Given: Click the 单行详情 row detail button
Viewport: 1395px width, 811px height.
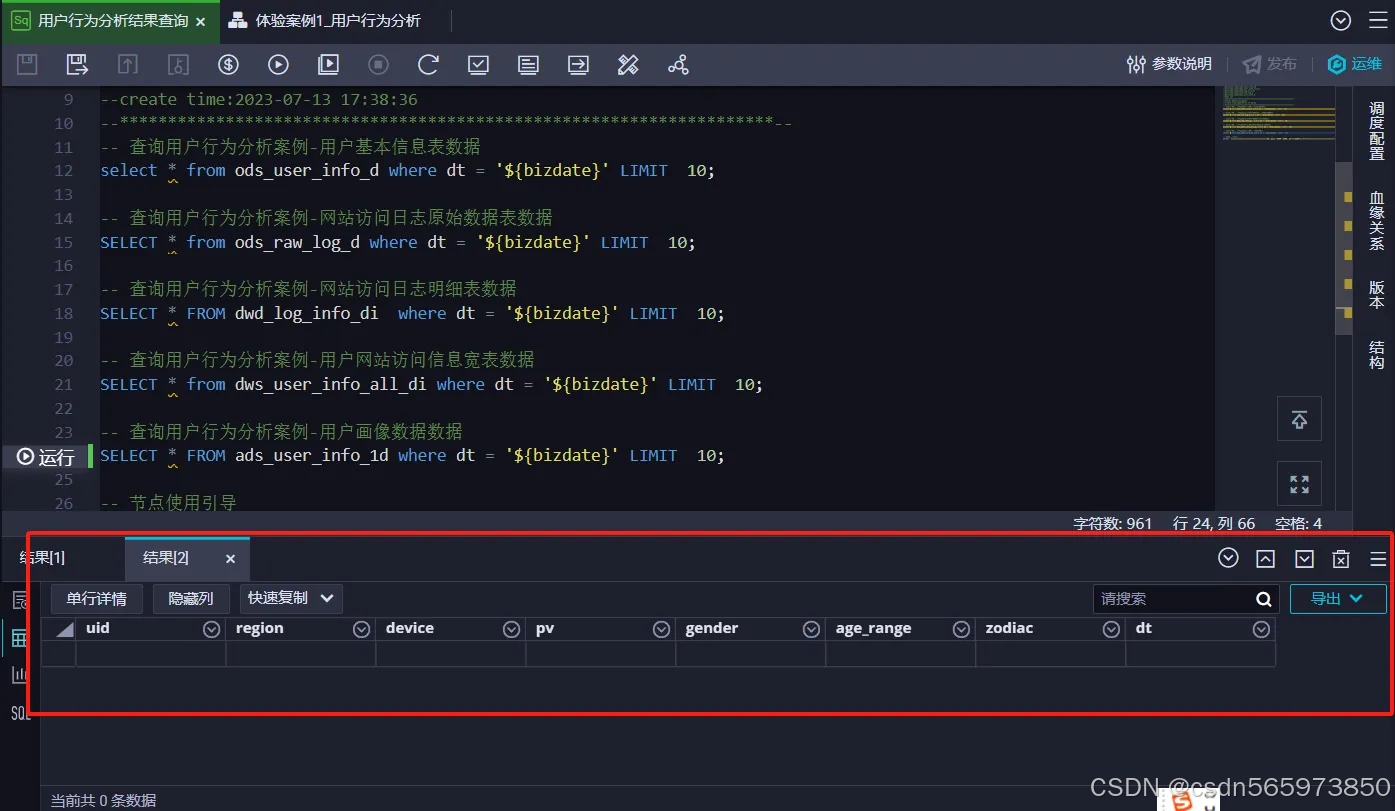Looking at the screenshot, I should point(96,598).
